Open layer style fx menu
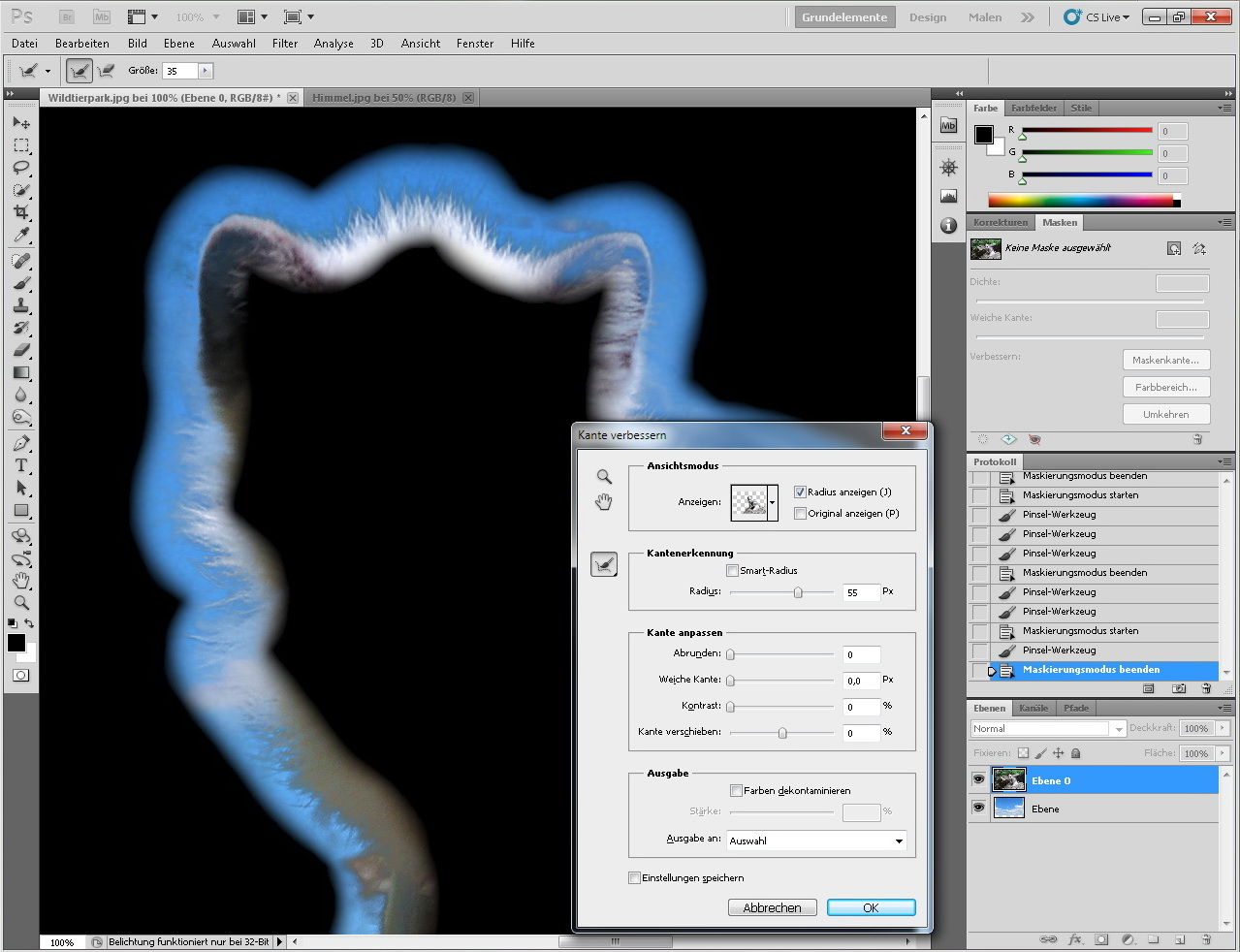The image size is (1240, 952). tap(1075, 939)
